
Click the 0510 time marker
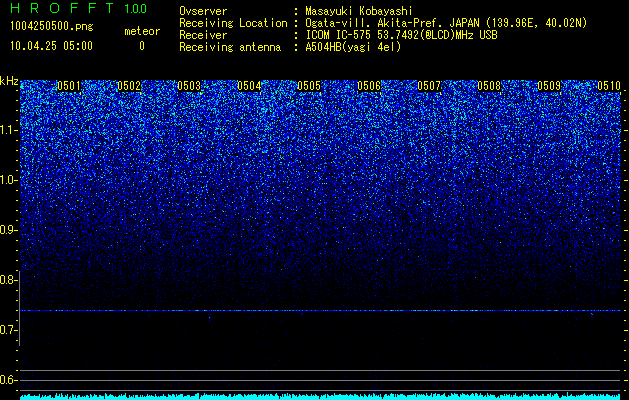tap(609, 86)
